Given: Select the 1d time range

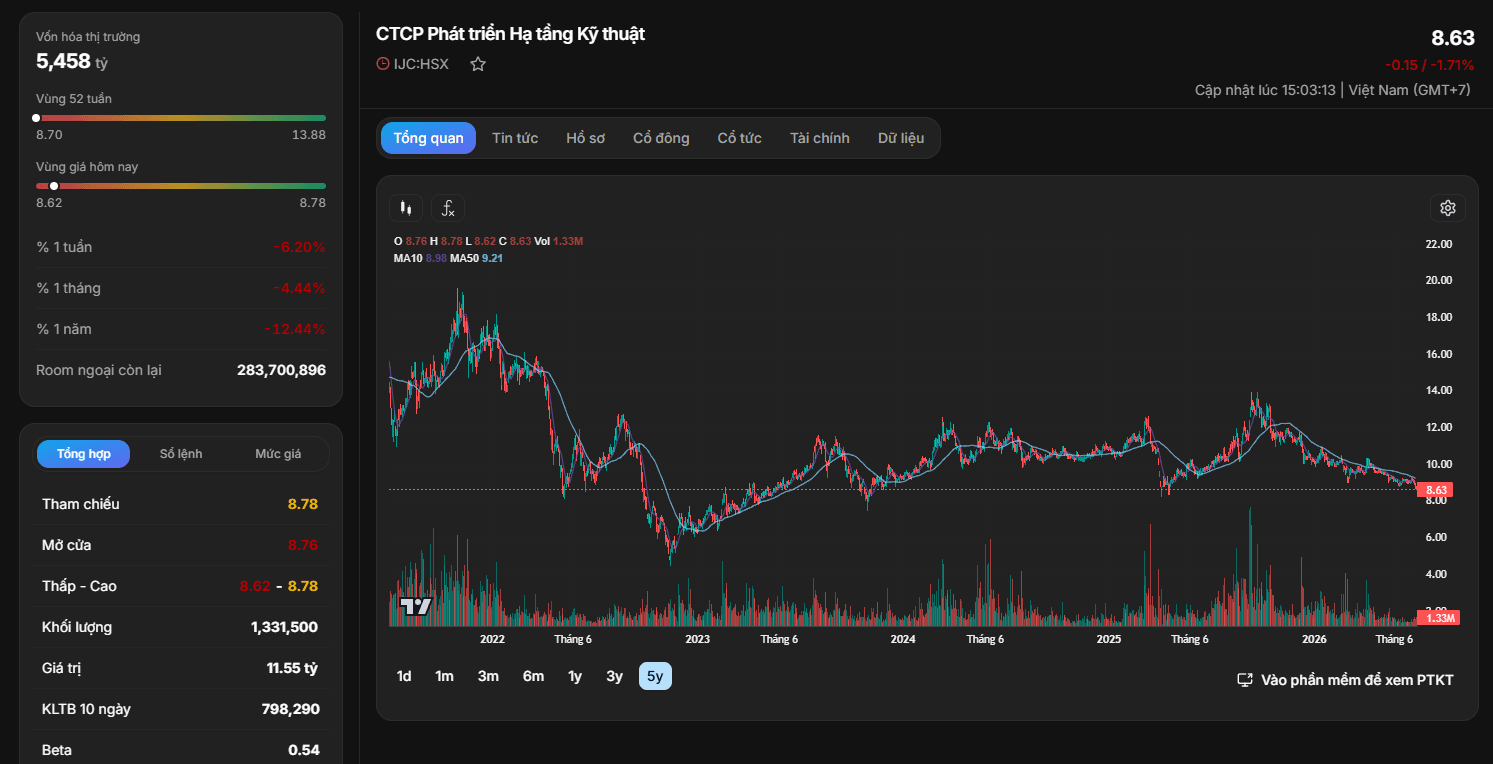Looking at the screenshot, I should click(404, 677).
